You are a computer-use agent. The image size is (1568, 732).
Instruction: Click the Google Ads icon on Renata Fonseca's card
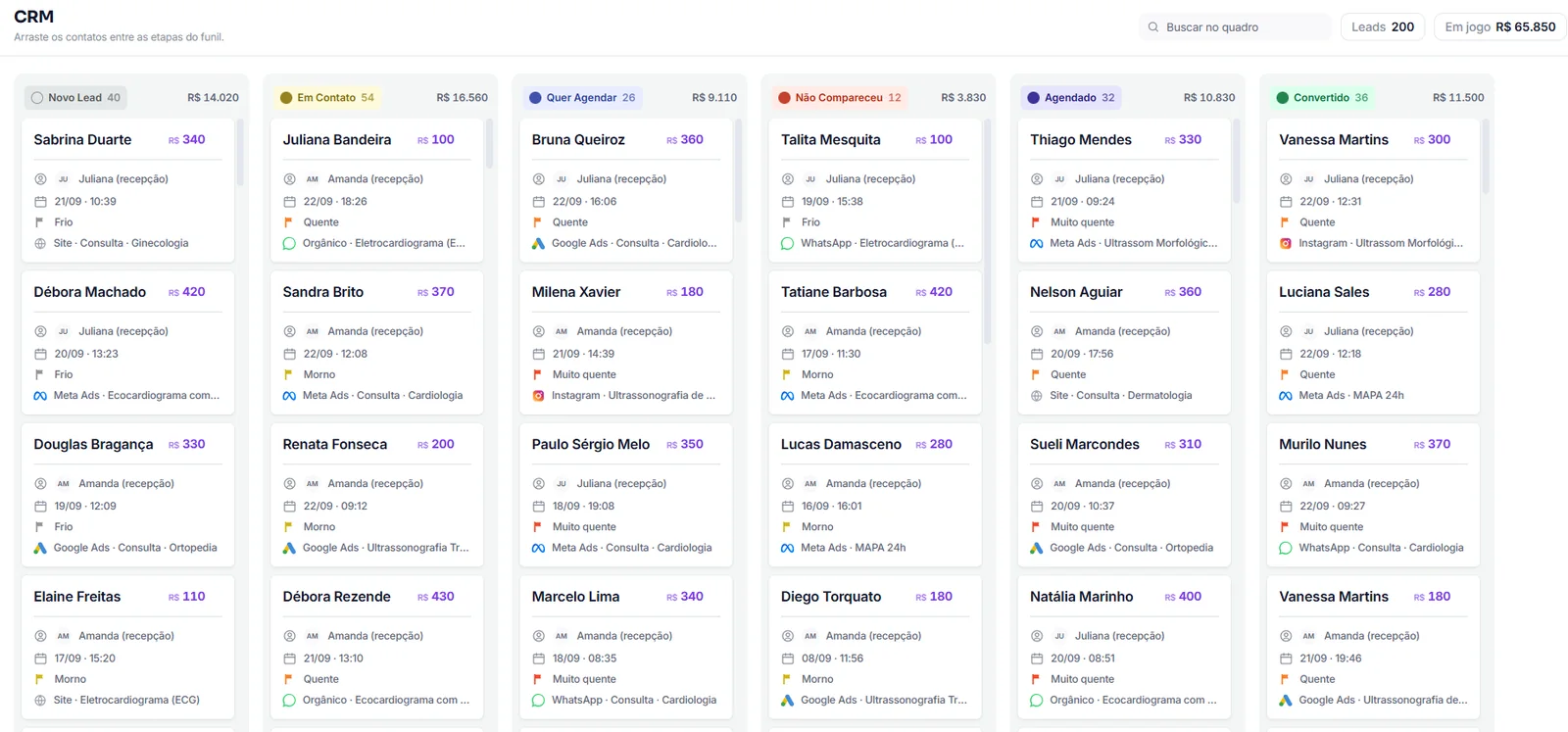point(289,548)
